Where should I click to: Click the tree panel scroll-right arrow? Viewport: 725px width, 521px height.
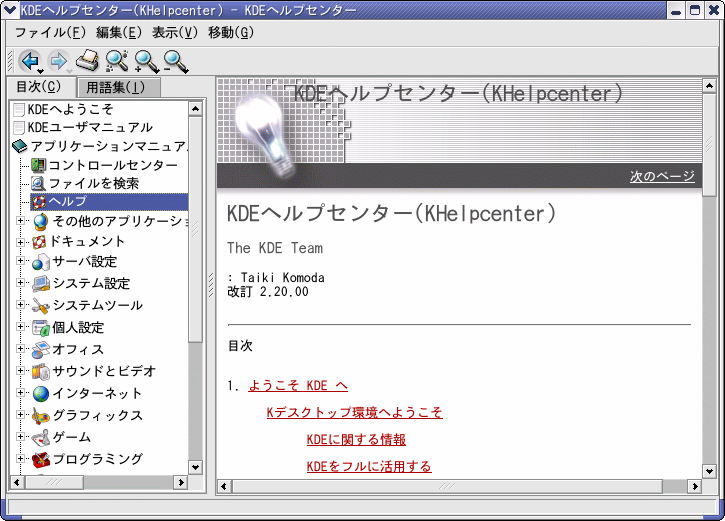[x=181, y=483]
